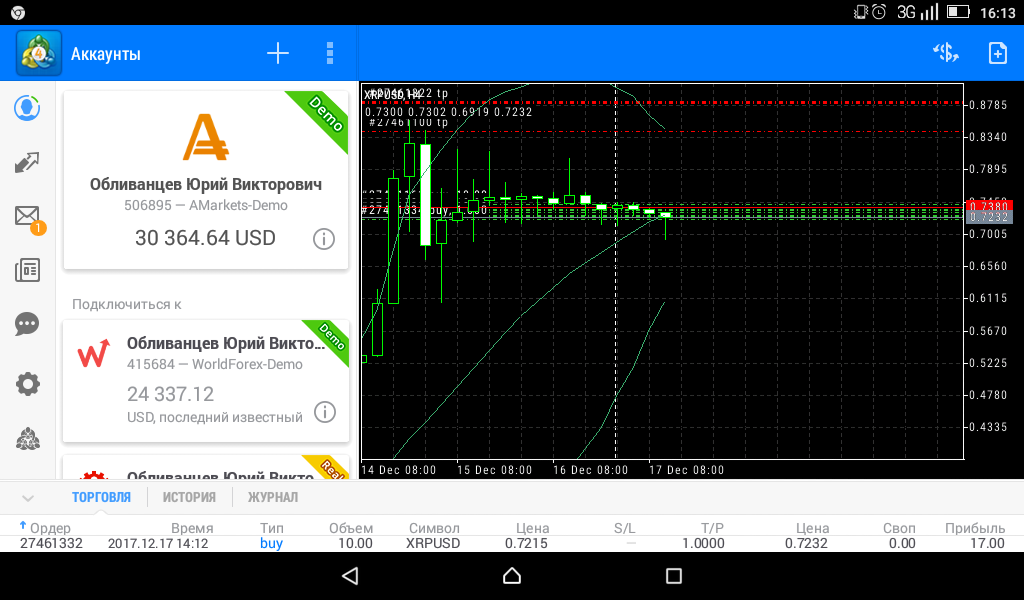
Task: Open the community sidebar icon at bottom
Action: [27, 439]
